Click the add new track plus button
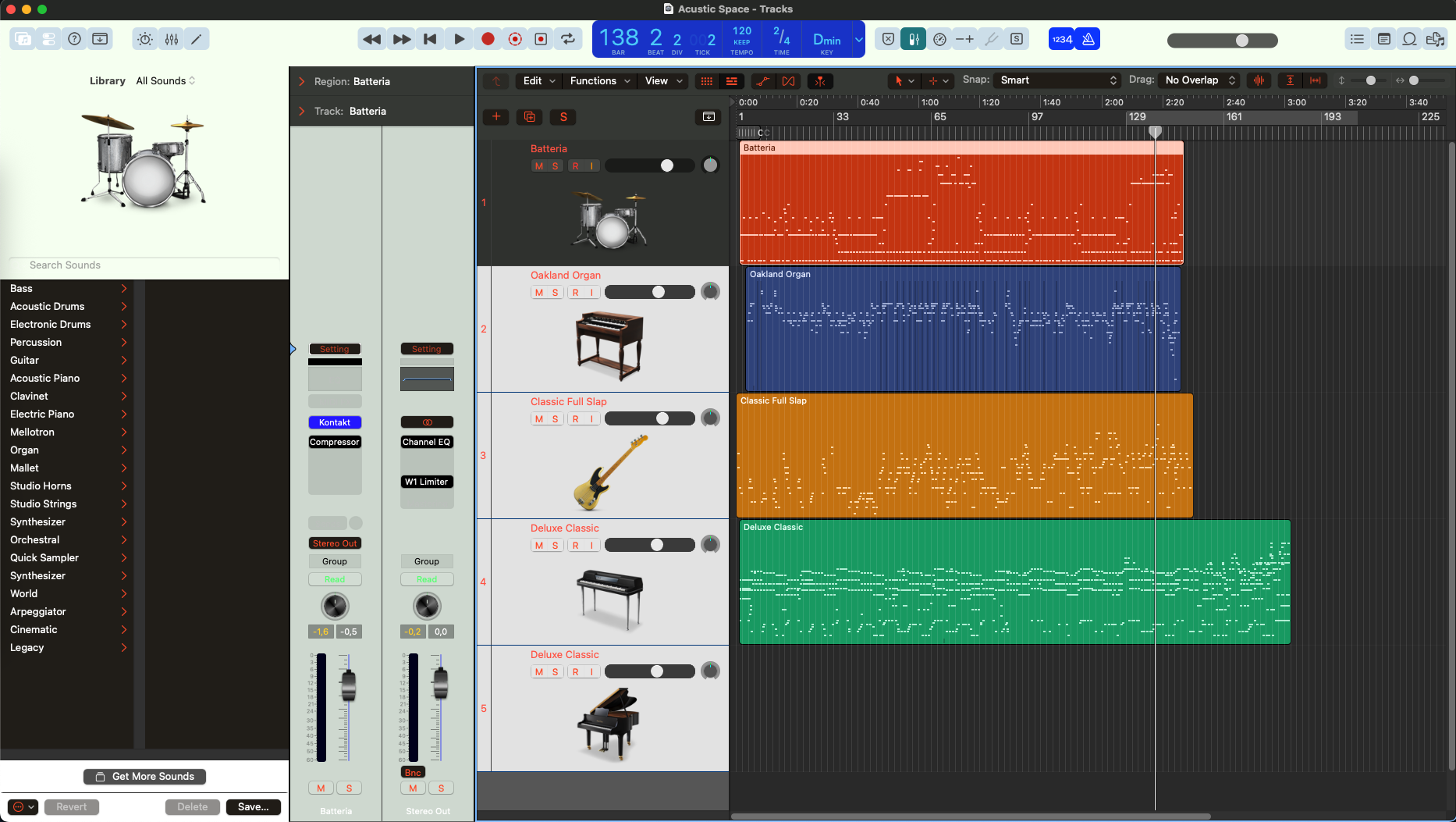Image resolution: width=1456 pixels, height=822 pixels. coord(496,117)
